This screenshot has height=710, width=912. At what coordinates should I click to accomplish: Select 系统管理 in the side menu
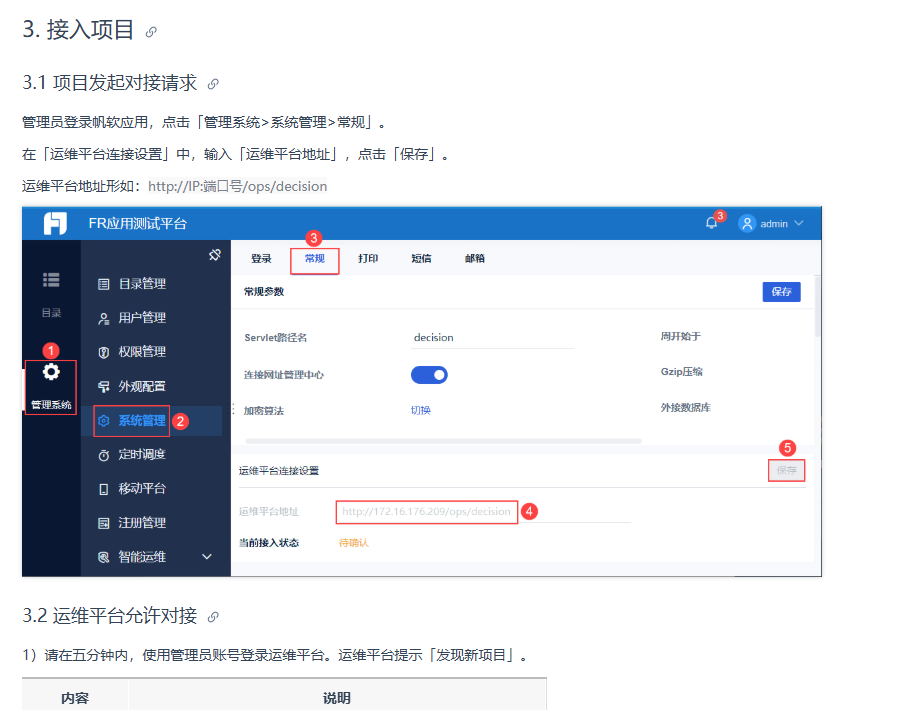click(142, 420)
